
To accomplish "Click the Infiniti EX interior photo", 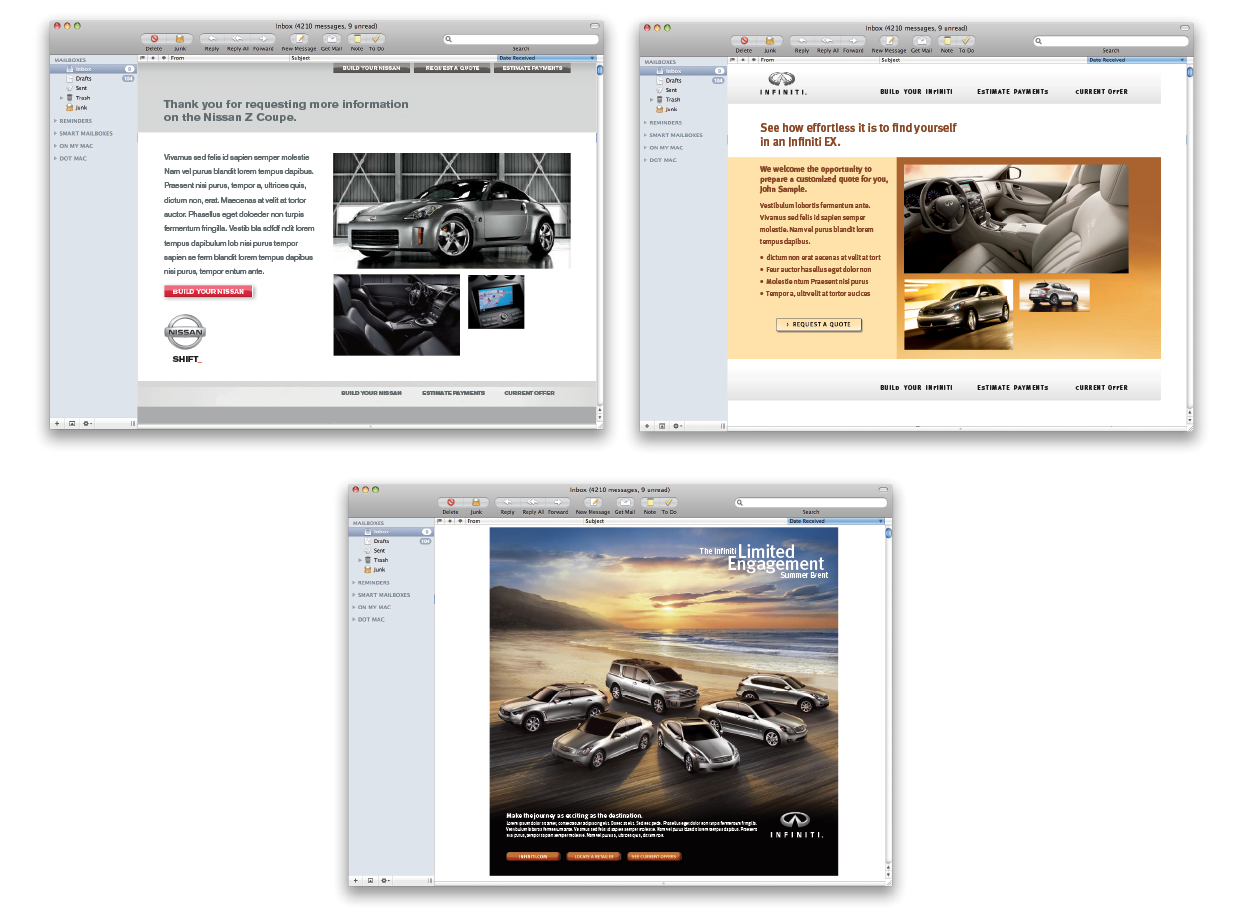I will pyautogui.click(x=1016, y=218).
